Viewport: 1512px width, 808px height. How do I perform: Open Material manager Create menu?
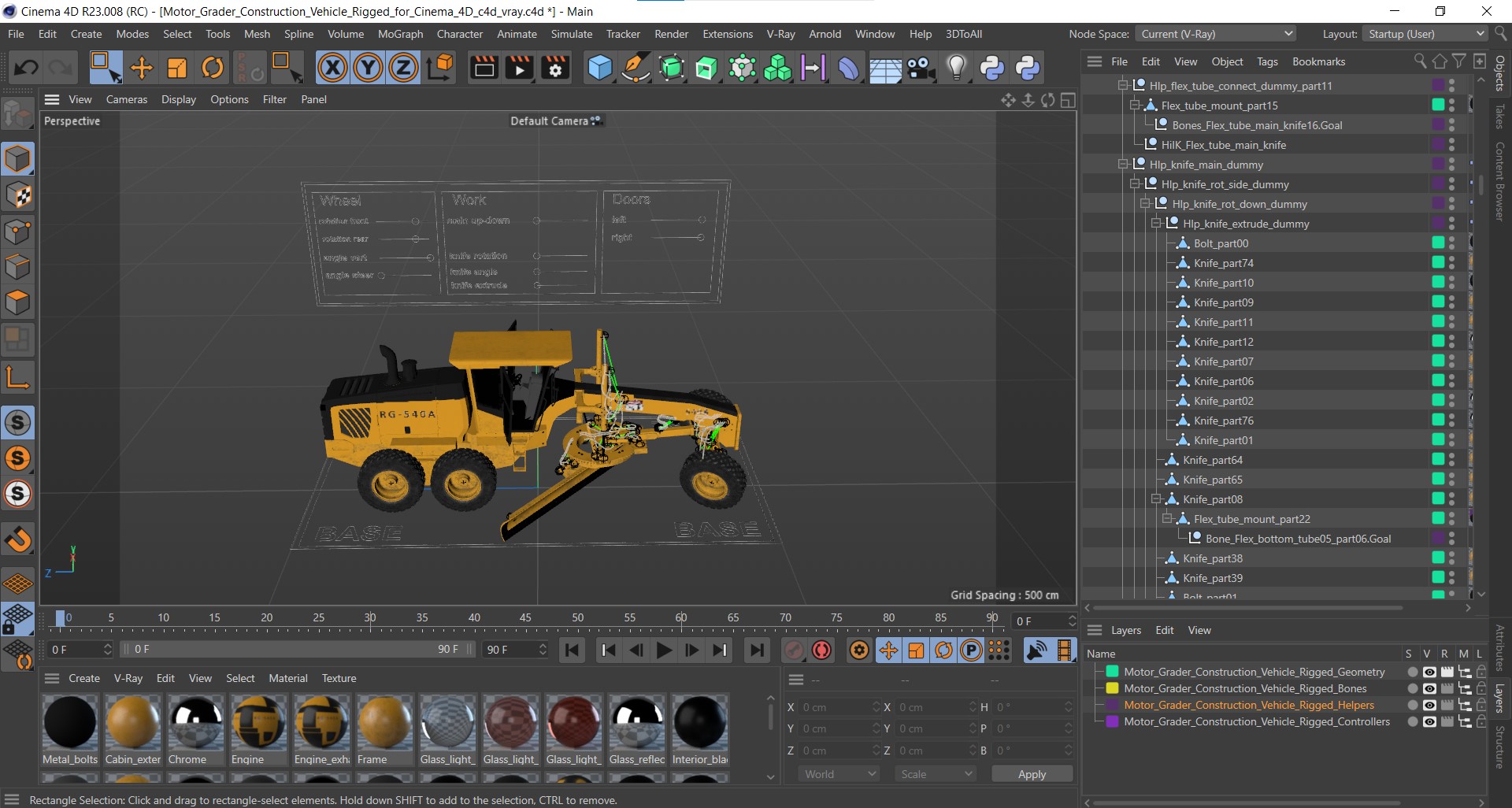click(84, 678)
